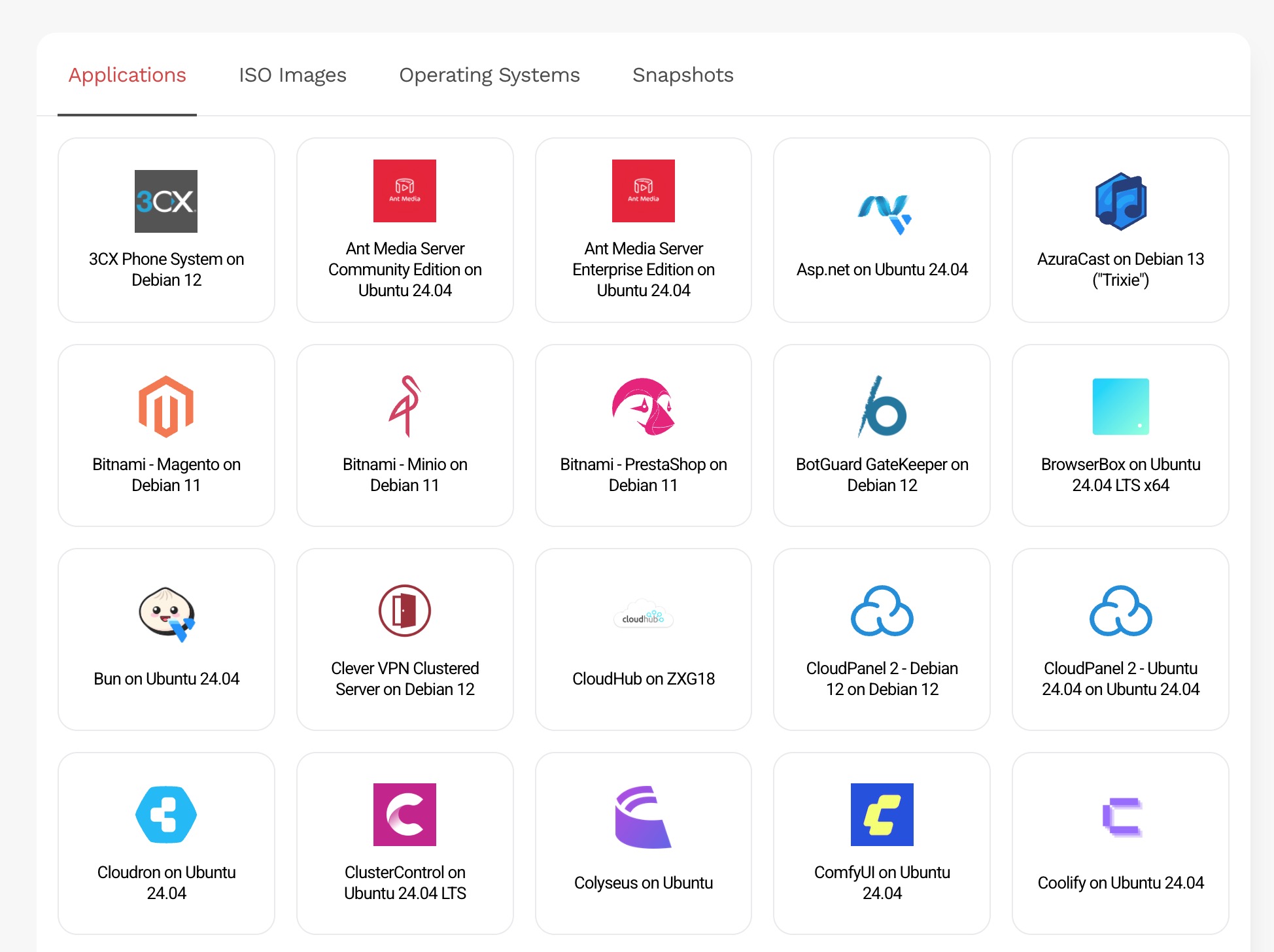The width and height of the screenshot is (1274, 952).
Task: Pick the Cloudron blue hexagon icon
Action: [x=166, y=815]
